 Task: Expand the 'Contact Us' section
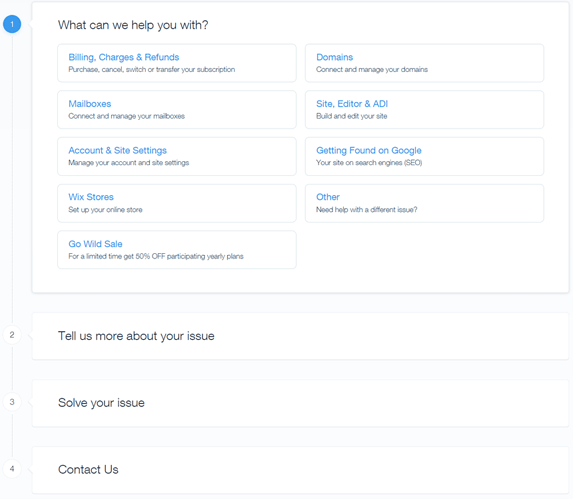coord(300,470)
